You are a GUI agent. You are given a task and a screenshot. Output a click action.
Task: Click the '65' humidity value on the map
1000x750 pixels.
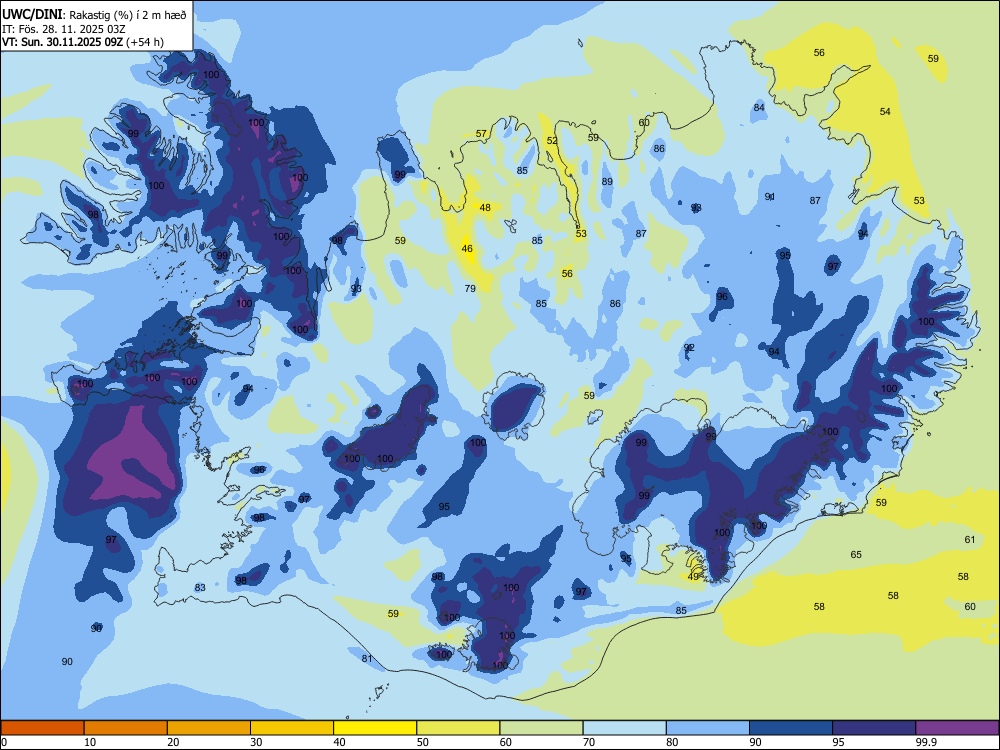pos(856,555)
